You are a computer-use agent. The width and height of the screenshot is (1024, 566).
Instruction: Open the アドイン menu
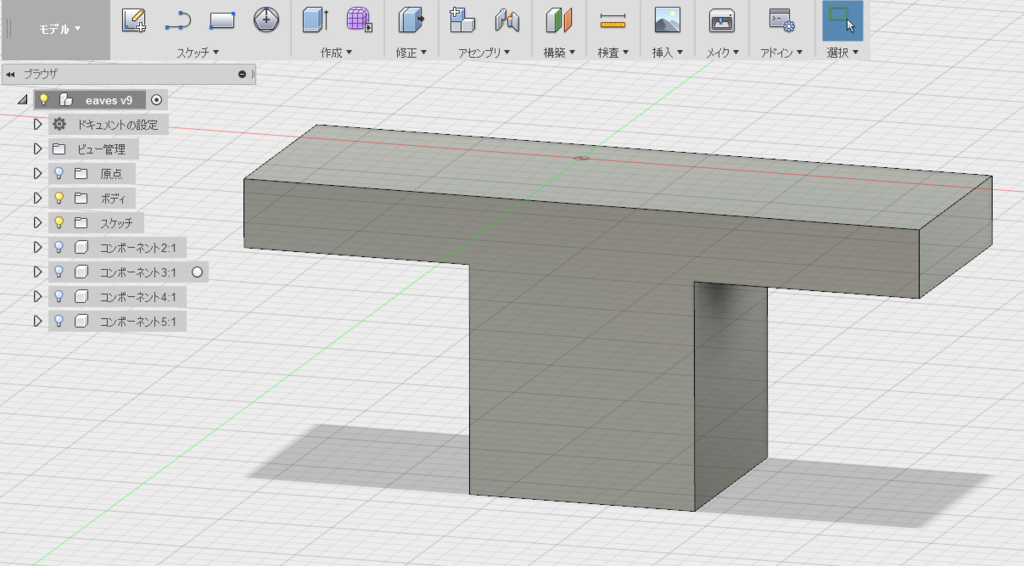[781, 53]
